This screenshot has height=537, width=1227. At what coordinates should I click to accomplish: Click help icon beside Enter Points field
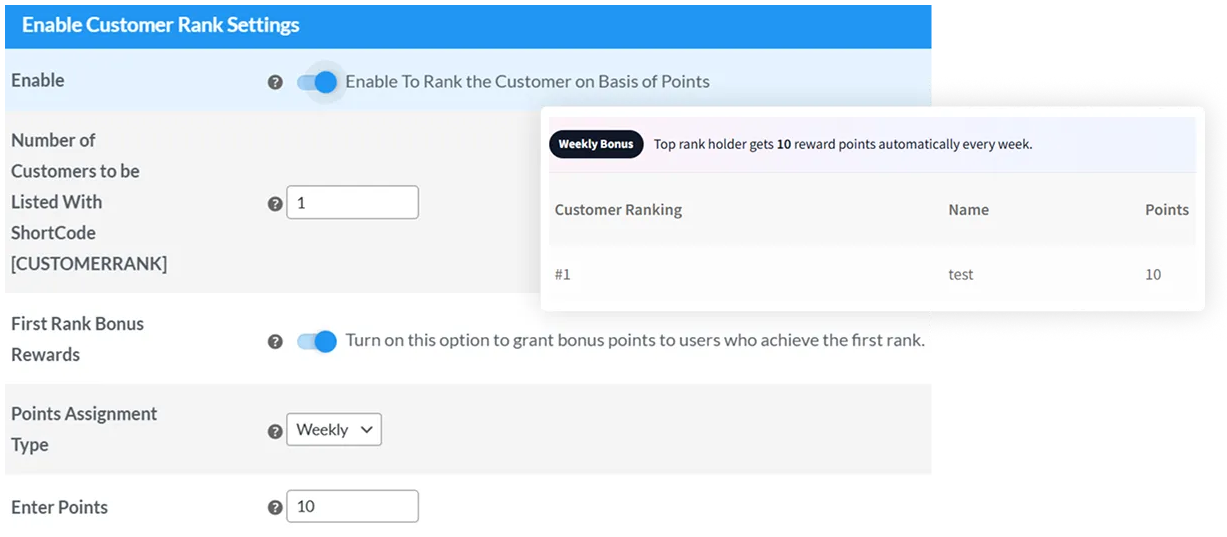pos(275,507)
